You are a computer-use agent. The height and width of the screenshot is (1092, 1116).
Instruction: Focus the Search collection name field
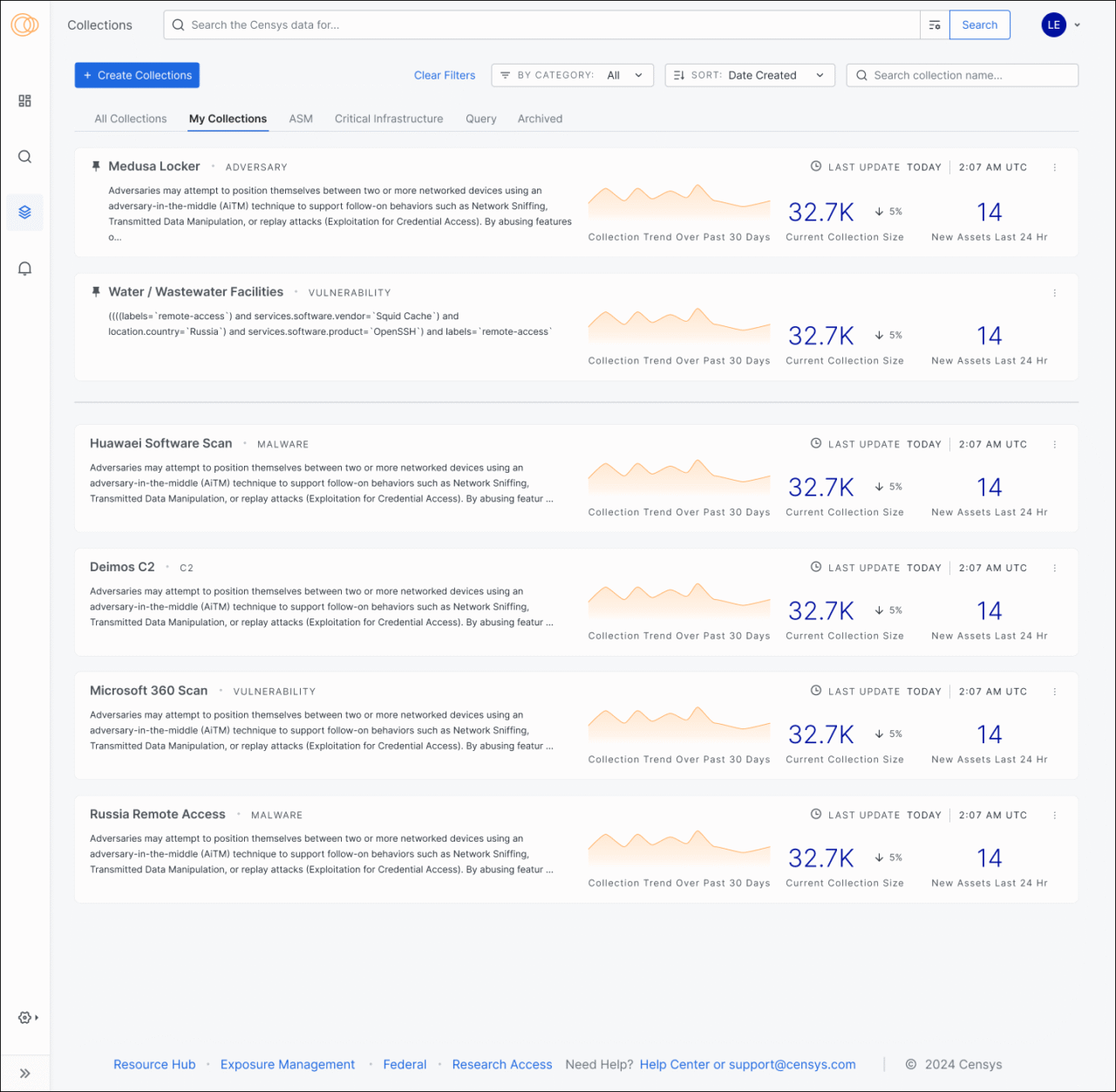[x=963, y=76]
